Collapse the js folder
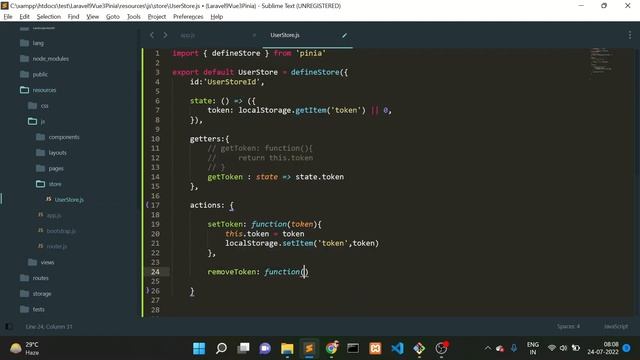Viewport: 640px width, 360px height. tap(42, 121)
